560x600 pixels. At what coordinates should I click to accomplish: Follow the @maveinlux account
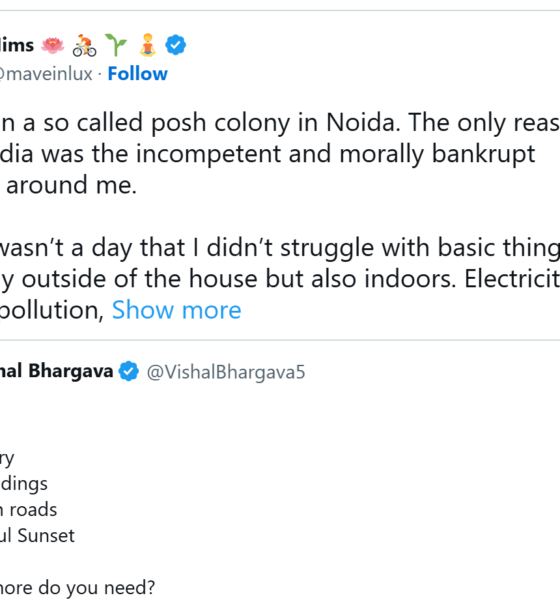(x=138, y=73)
